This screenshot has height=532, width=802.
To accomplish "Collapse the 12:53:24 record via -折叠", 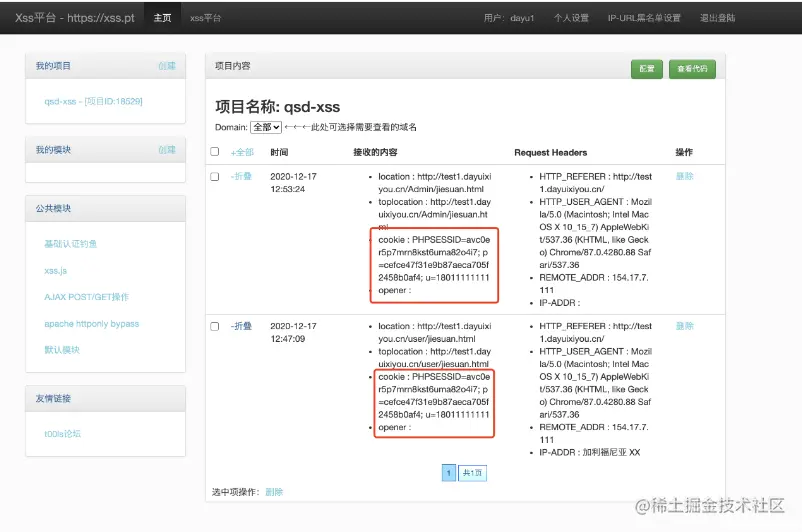I will point(241,176).
